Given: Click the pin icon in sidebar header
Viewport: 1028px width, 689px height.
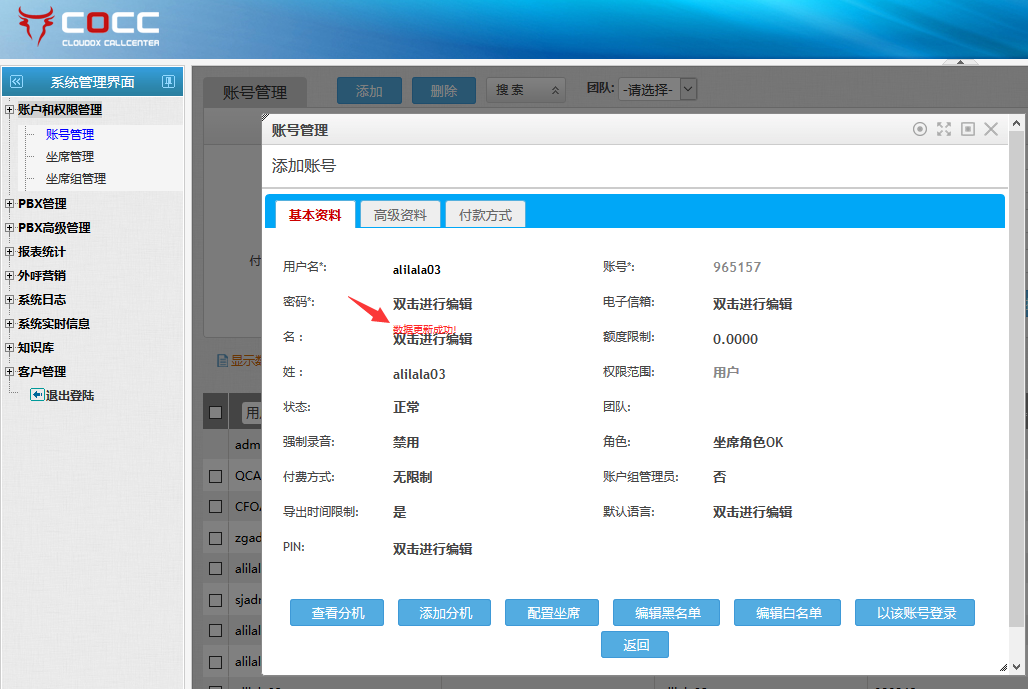Looking at the screenshot, I should click(x=168, y=82).
